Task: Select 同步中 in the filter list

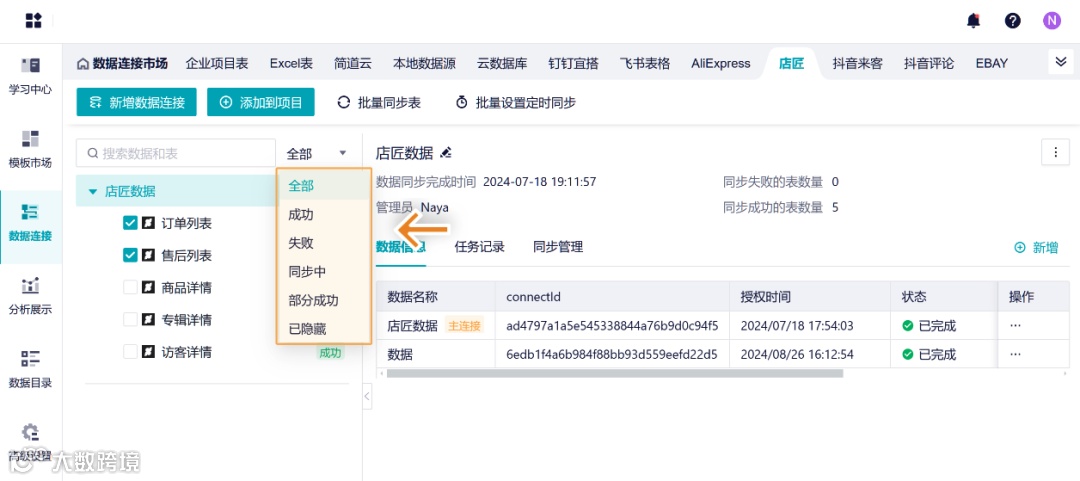Action: pyautogui.click(x=324, y=272)
